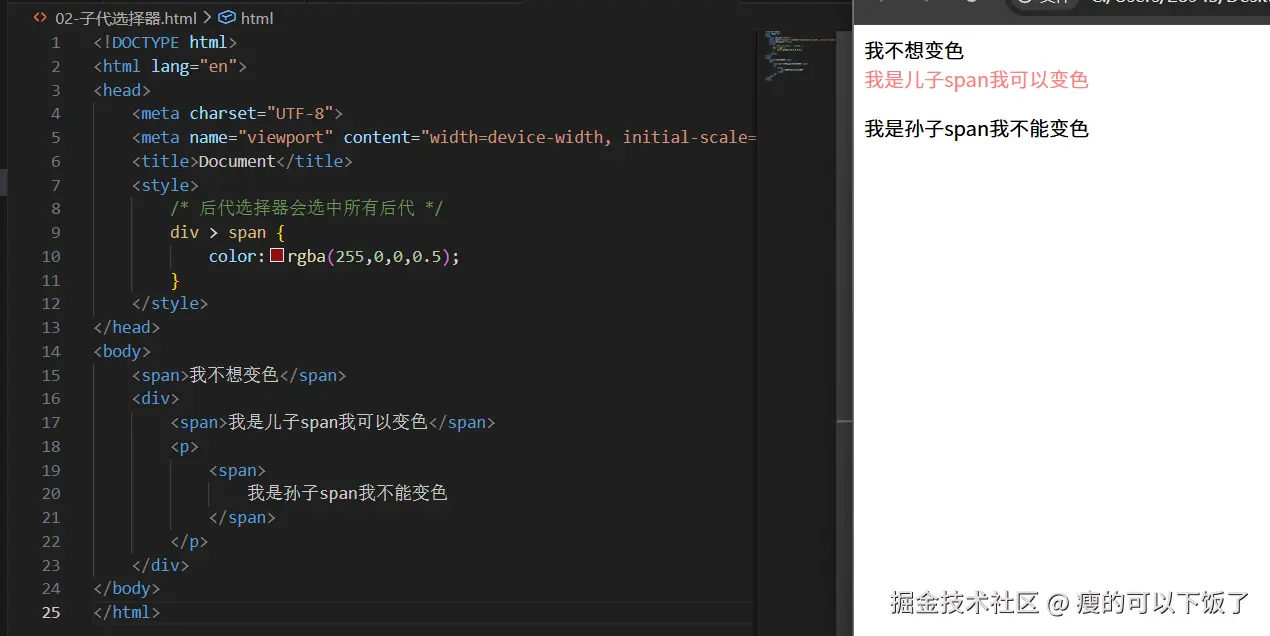The height and width of the screenshot is (636, 1270).
Task: Click the code minimap in the editor
Action: (801, 56)
